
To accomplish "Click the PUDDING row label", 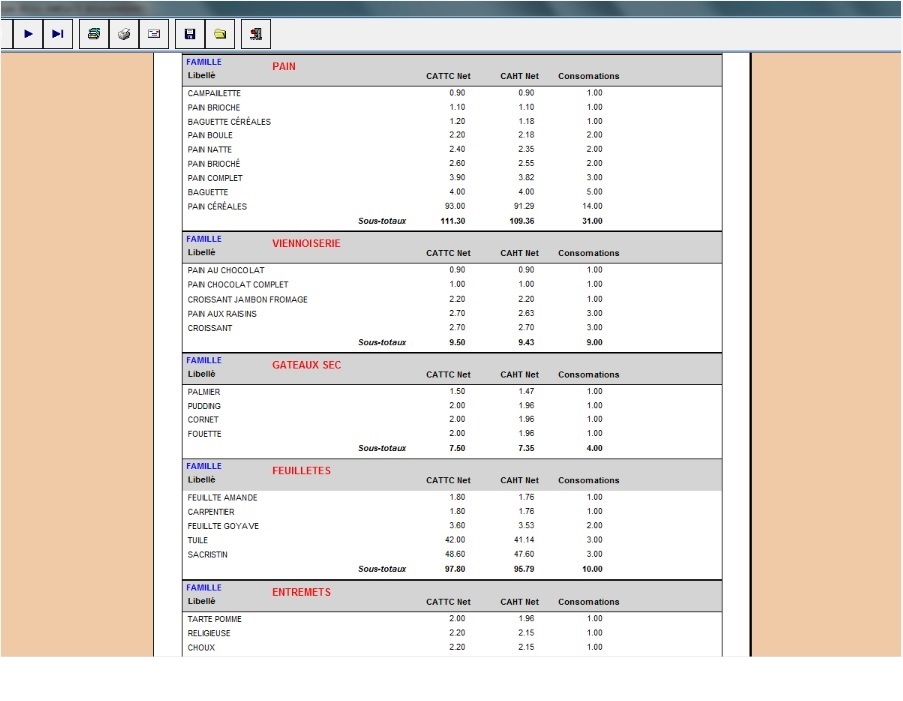I will [x=204, y=406].
